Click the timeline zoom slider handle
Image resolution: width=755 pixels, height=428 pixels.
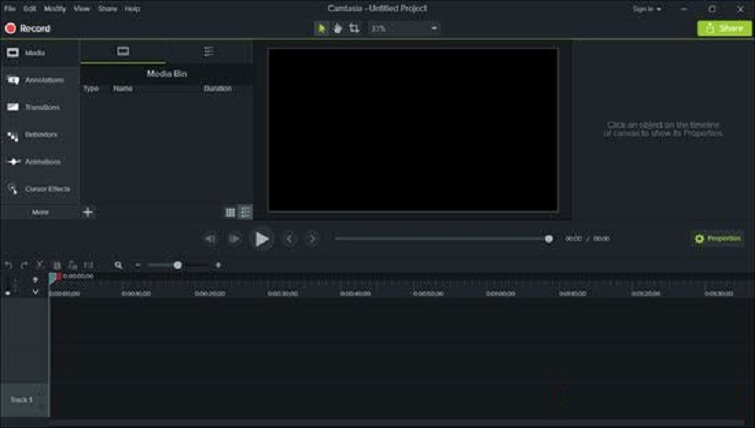coord(178,265)
